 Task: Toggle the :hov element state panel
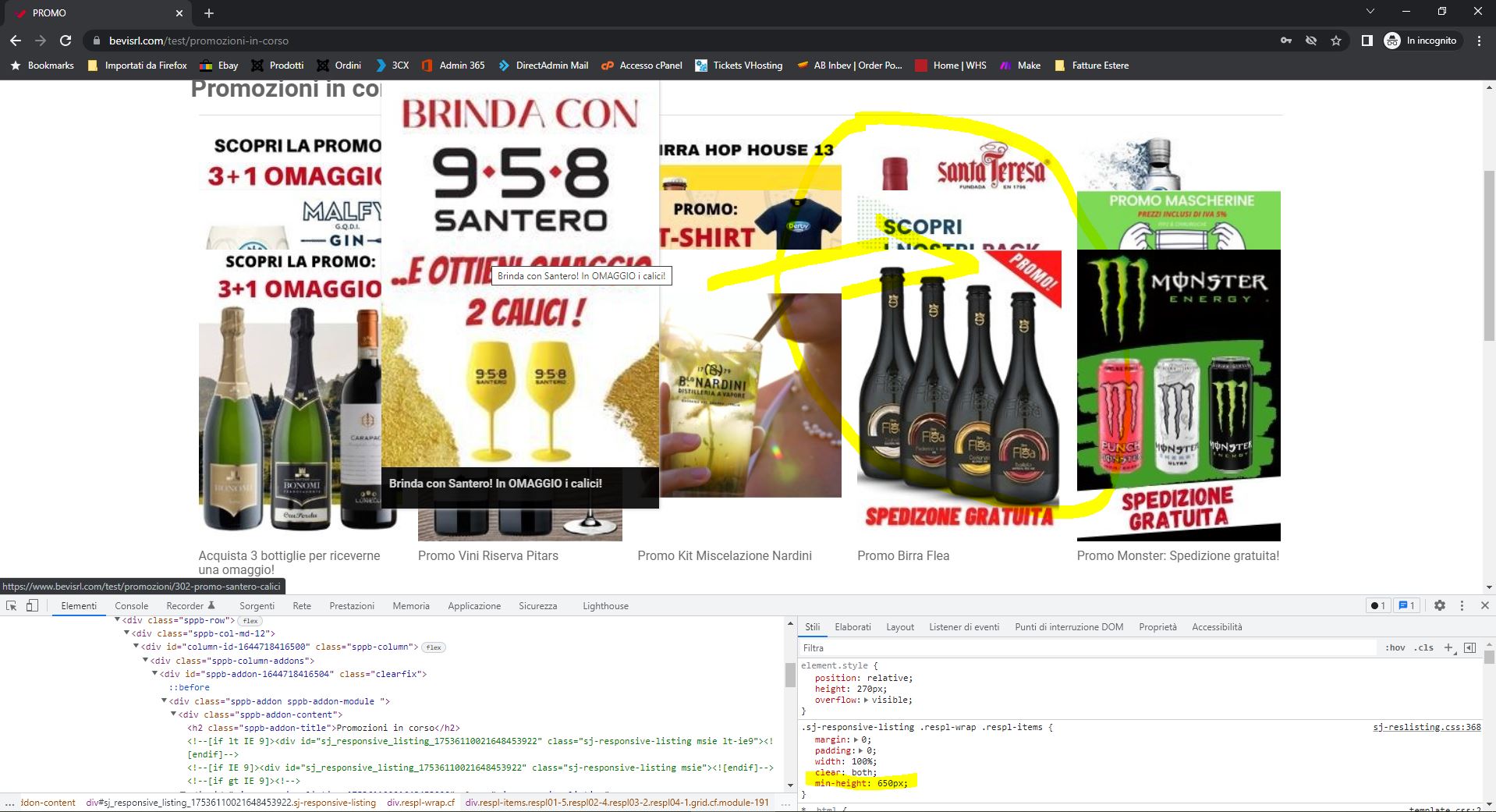pos(1395,648)
